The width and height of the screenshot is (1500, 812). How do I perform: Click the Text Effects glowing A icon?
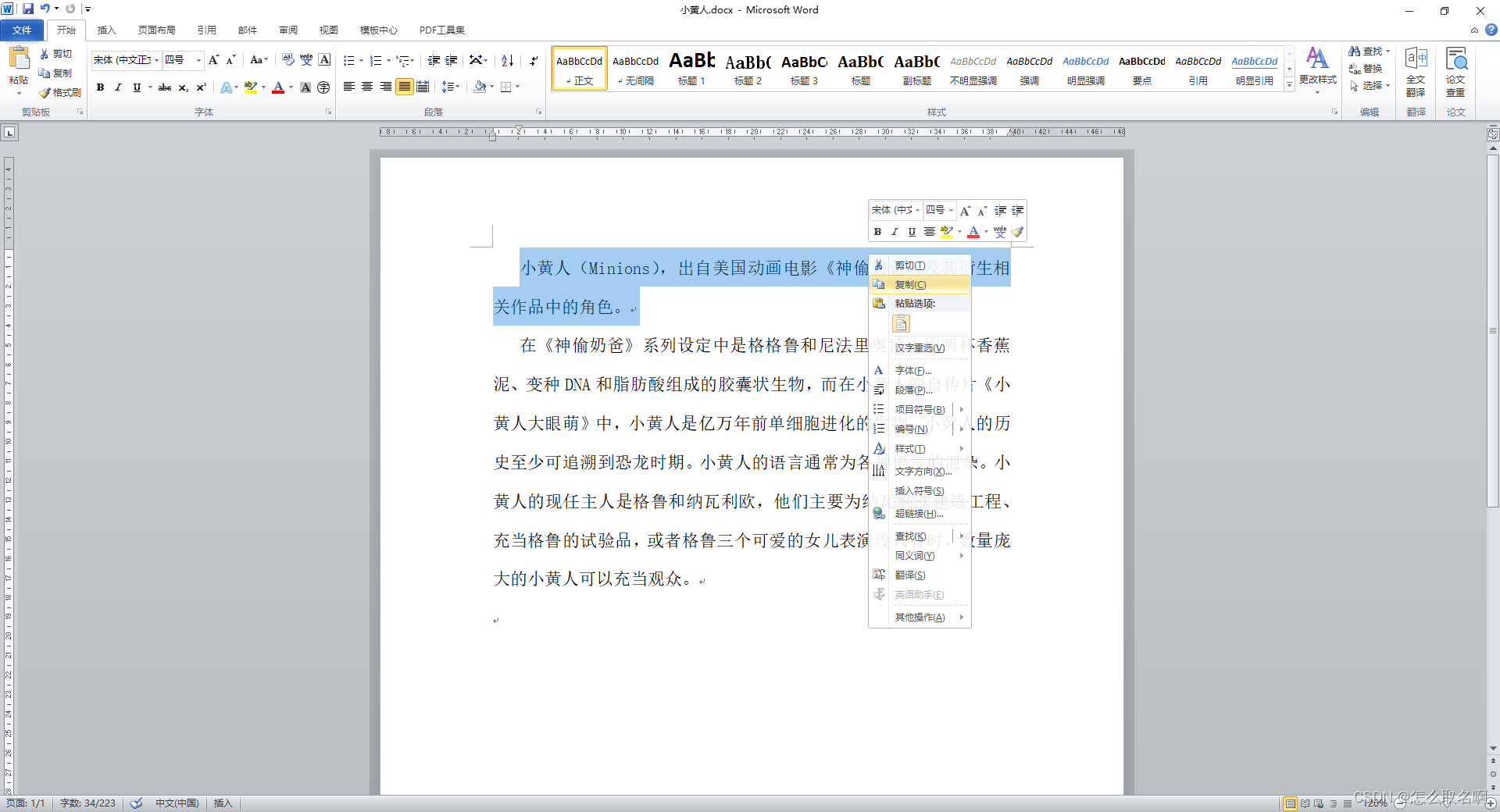(x=227, y=87)
